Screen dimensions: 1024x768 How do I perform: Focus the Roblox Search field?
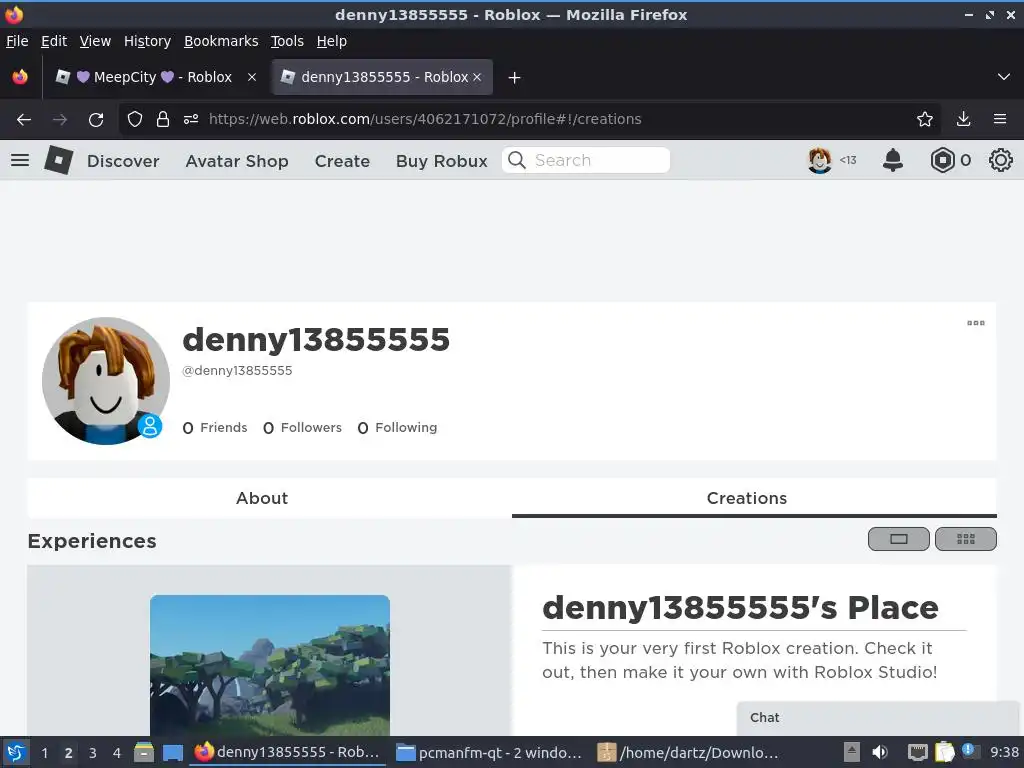pos(586,160)
